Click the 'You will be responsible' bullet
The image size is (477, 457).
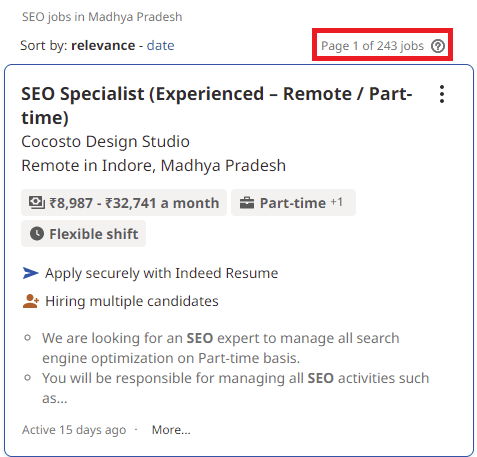pyautogui.click(x=235, y=388)
